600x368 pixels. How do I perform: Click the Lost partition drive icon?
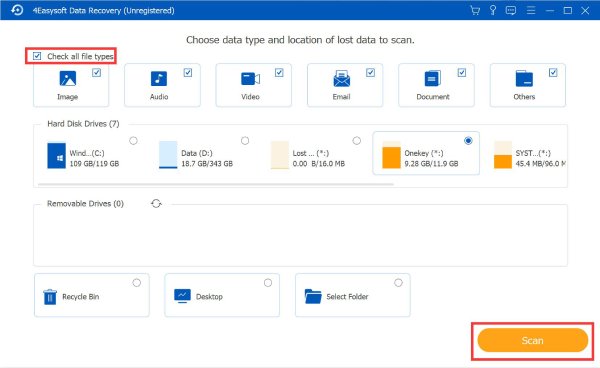(280, 155)
